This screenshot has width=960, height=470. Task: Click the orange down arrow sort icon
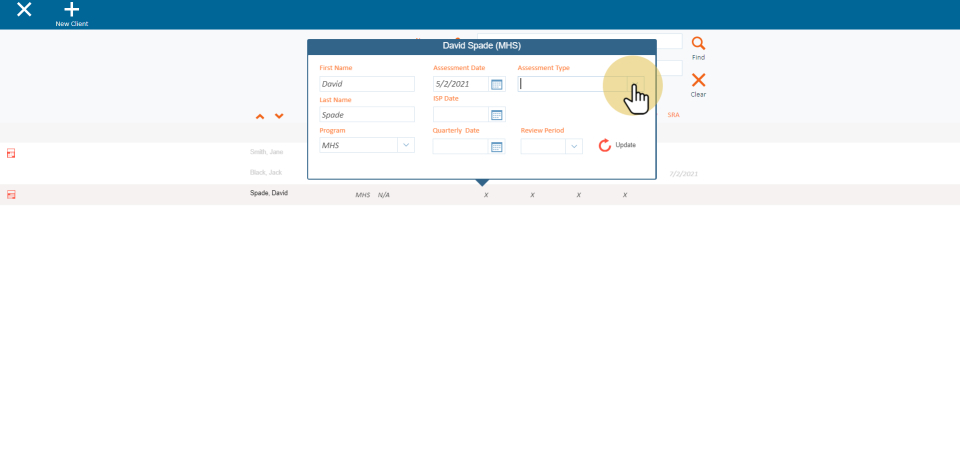(x=279, y=117)
